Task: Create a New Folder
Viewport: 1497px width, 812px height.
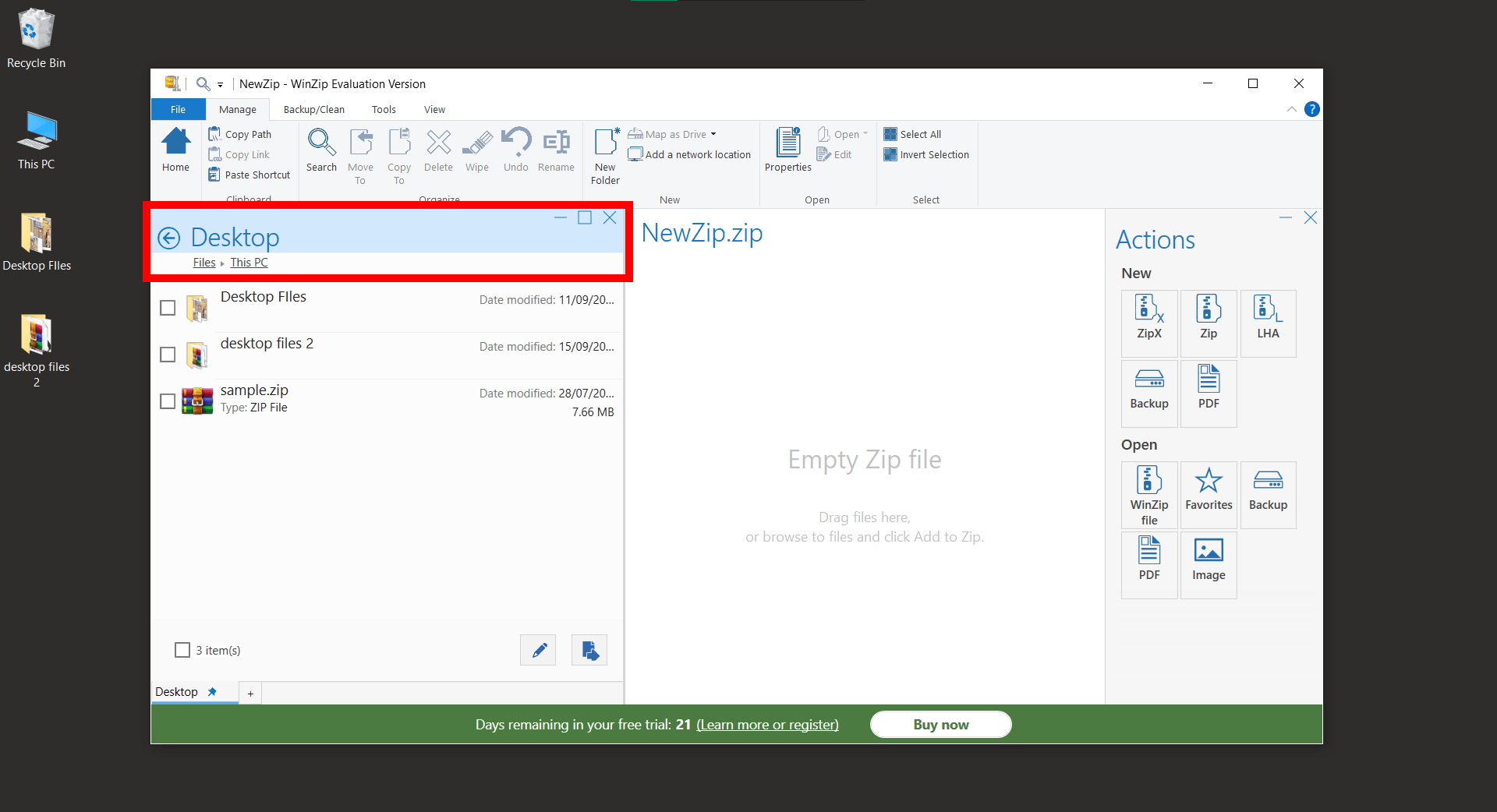Action: click(605, 152)
